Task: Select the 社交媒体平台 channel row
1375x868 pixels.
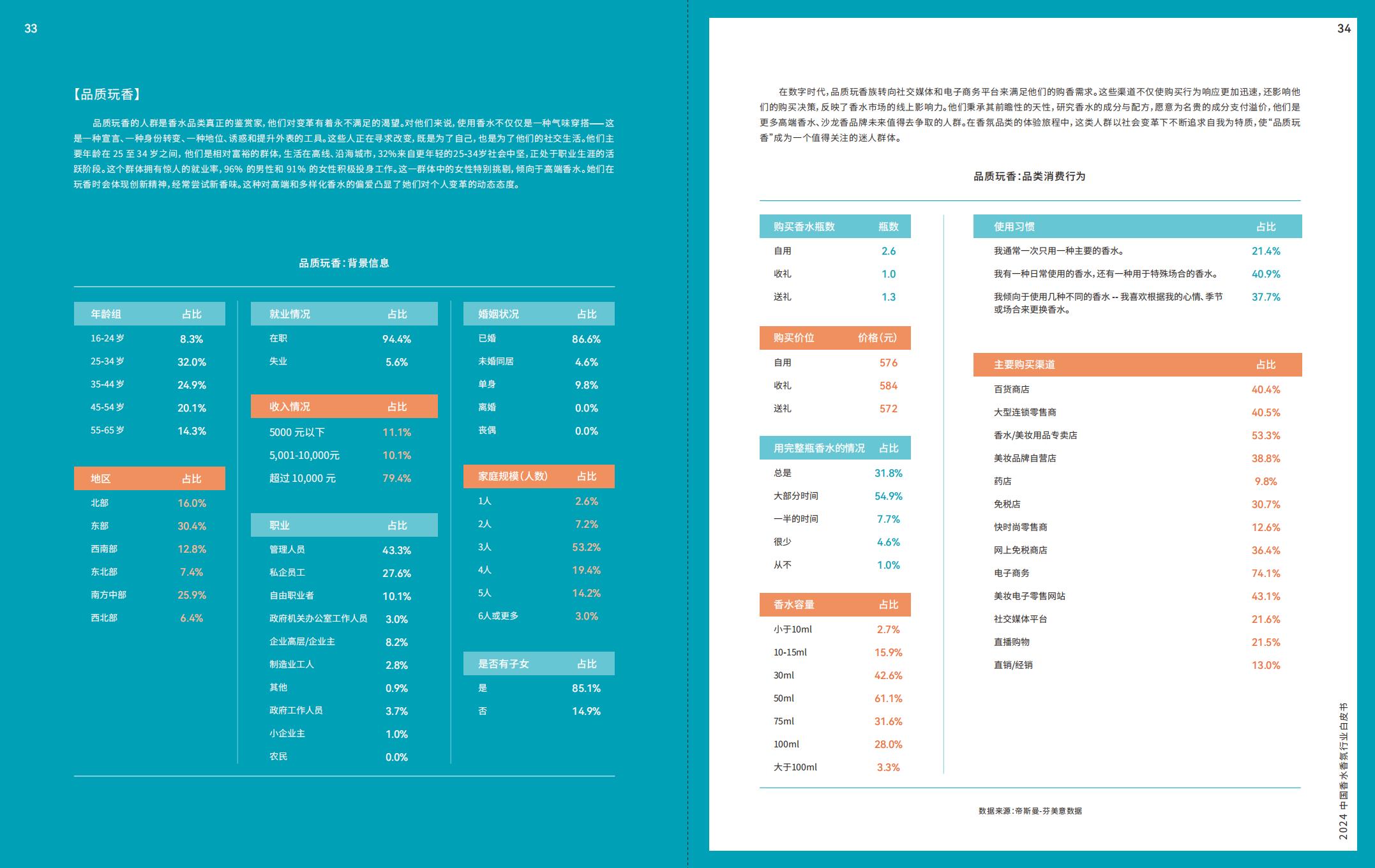Action: point(1138,619)
